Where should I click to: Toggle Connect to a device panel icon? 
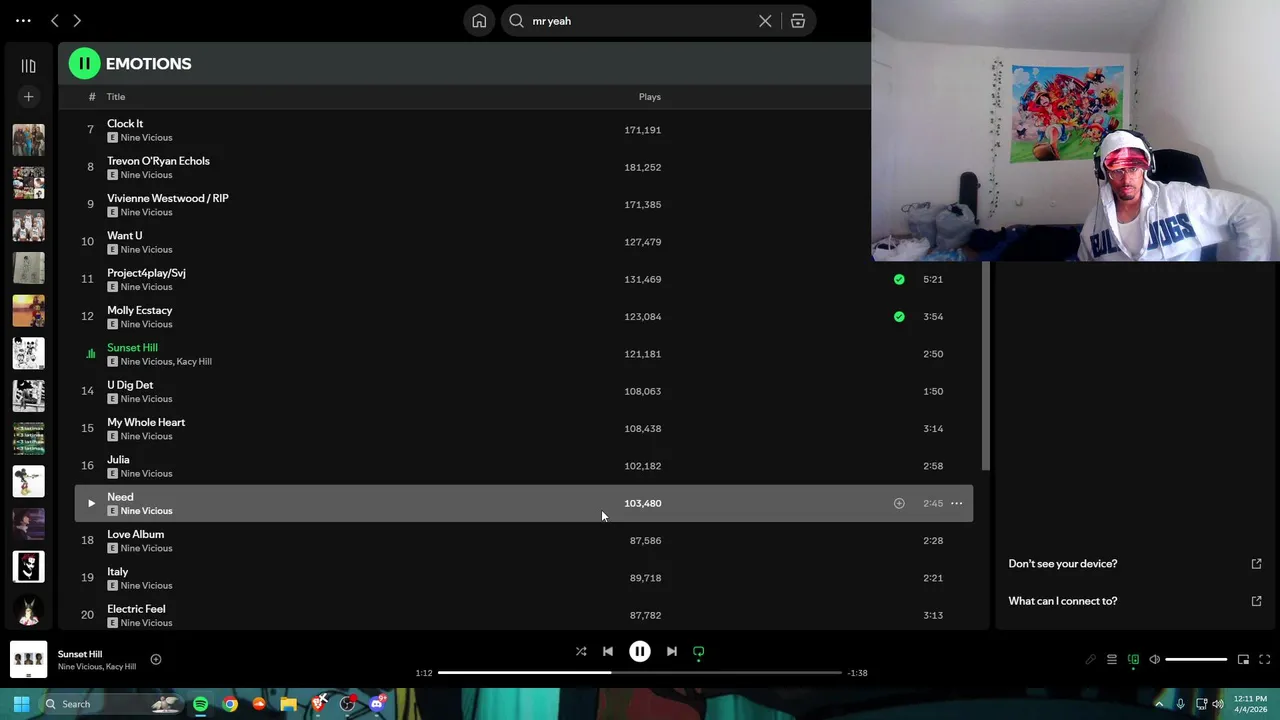[1133, 660]
